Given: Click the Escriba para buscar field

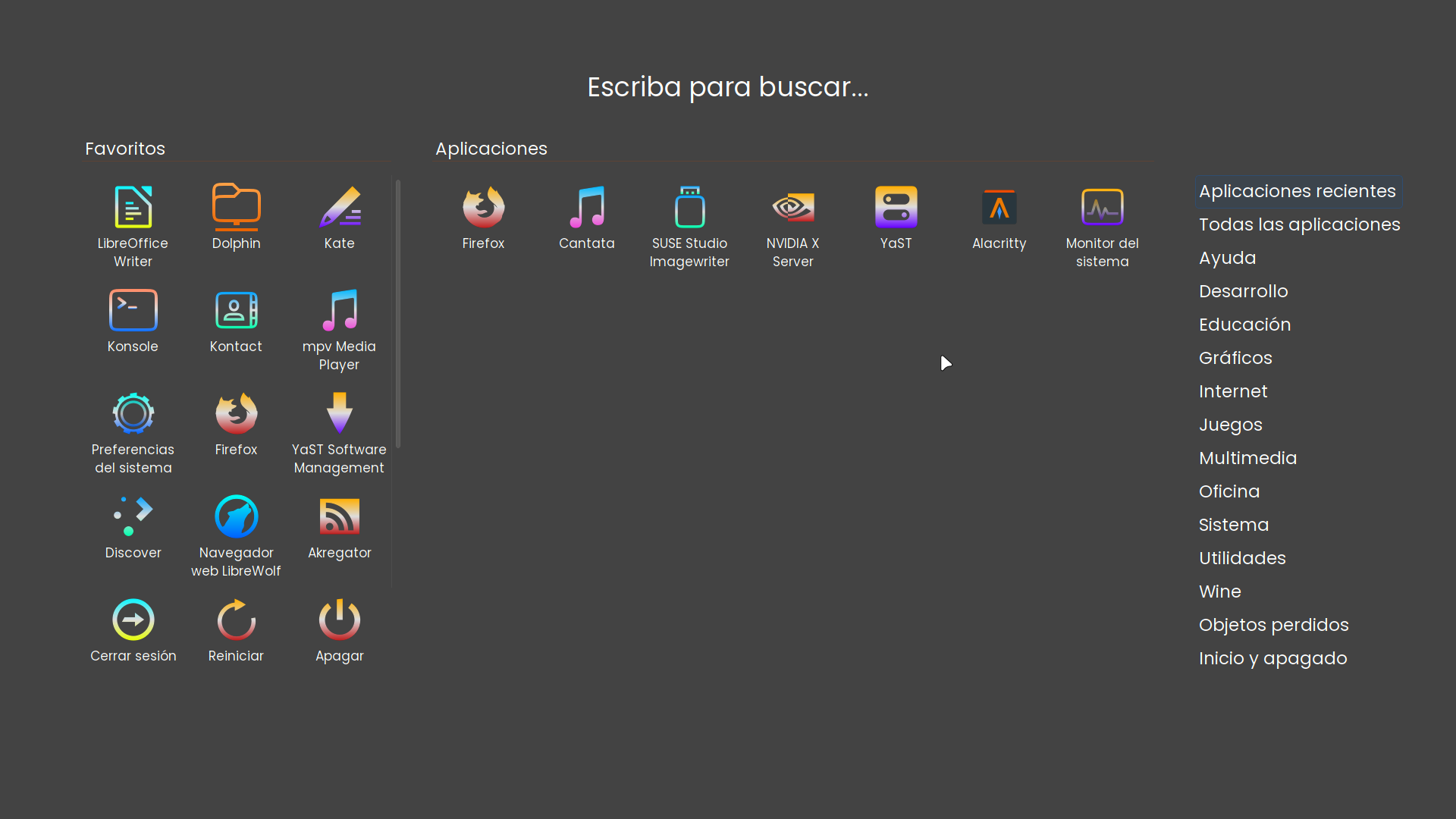Looking at the screenshot, I should (x=727, y=88).
